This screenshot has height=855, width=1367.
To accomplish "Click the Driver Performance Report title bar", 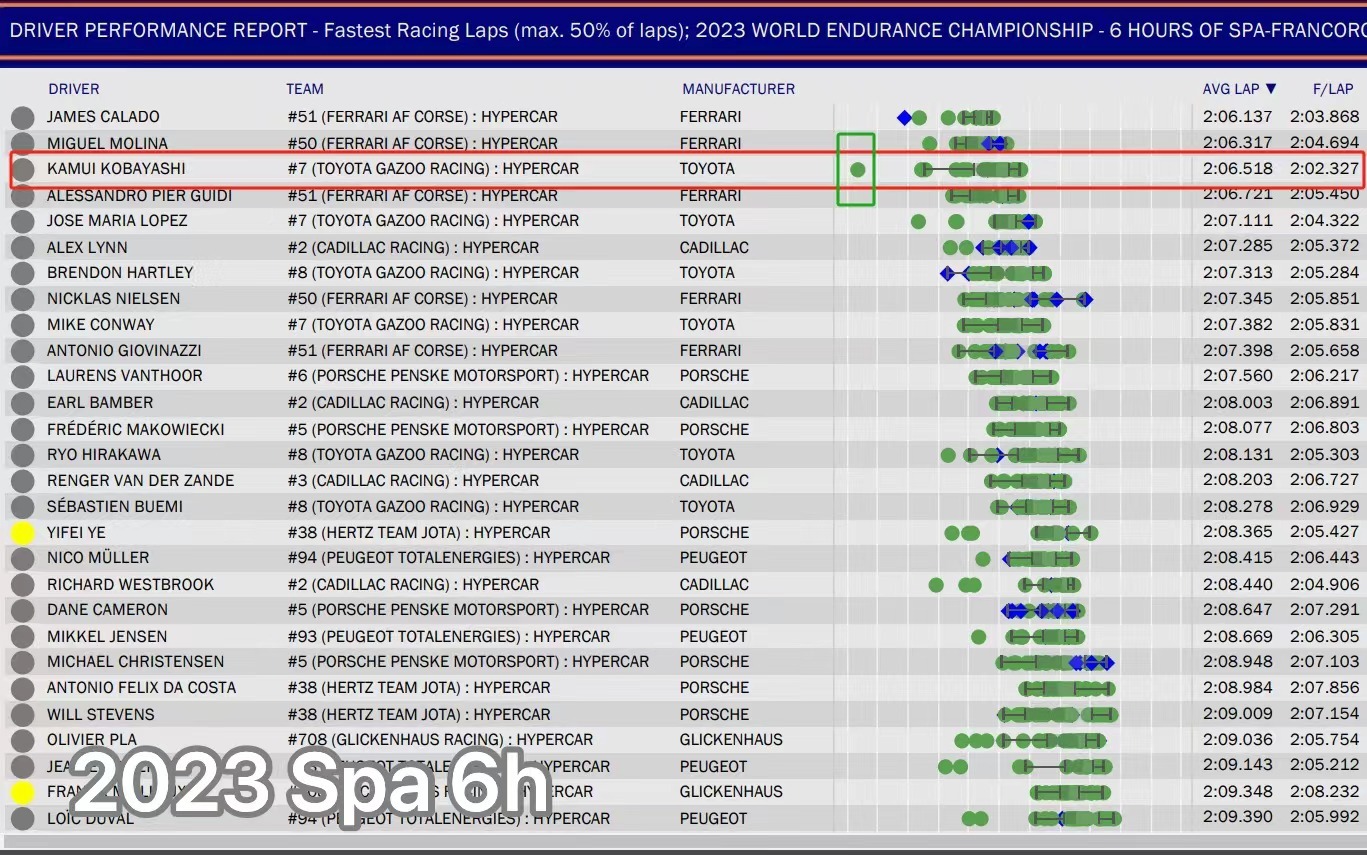I will pyautogui.click(x=683, y=30).
